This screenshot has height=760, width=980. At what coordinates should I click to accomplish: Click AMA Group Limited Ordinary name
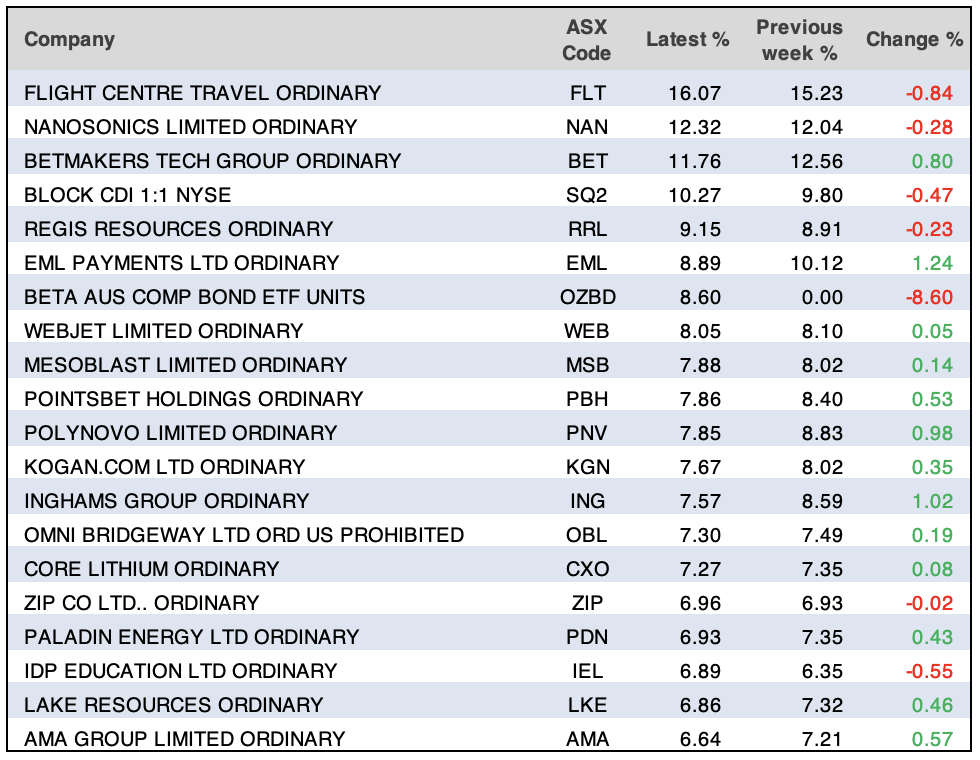click(184, 739)
